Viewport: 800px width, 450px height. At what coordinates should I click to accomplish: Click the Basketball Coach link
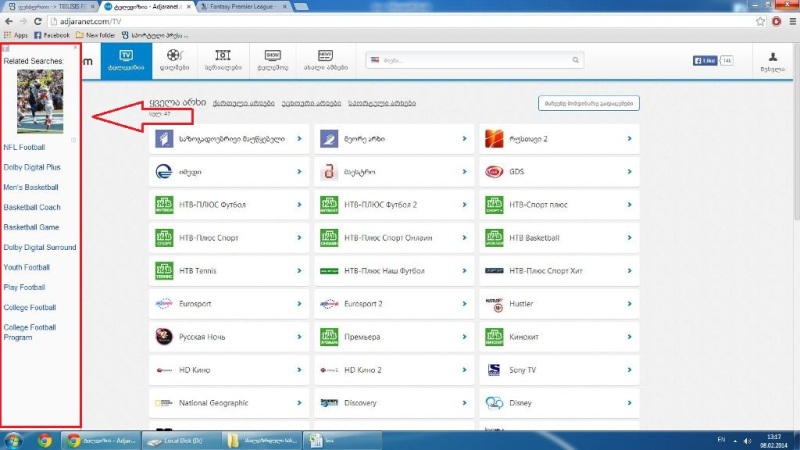[x=32, y=207]
